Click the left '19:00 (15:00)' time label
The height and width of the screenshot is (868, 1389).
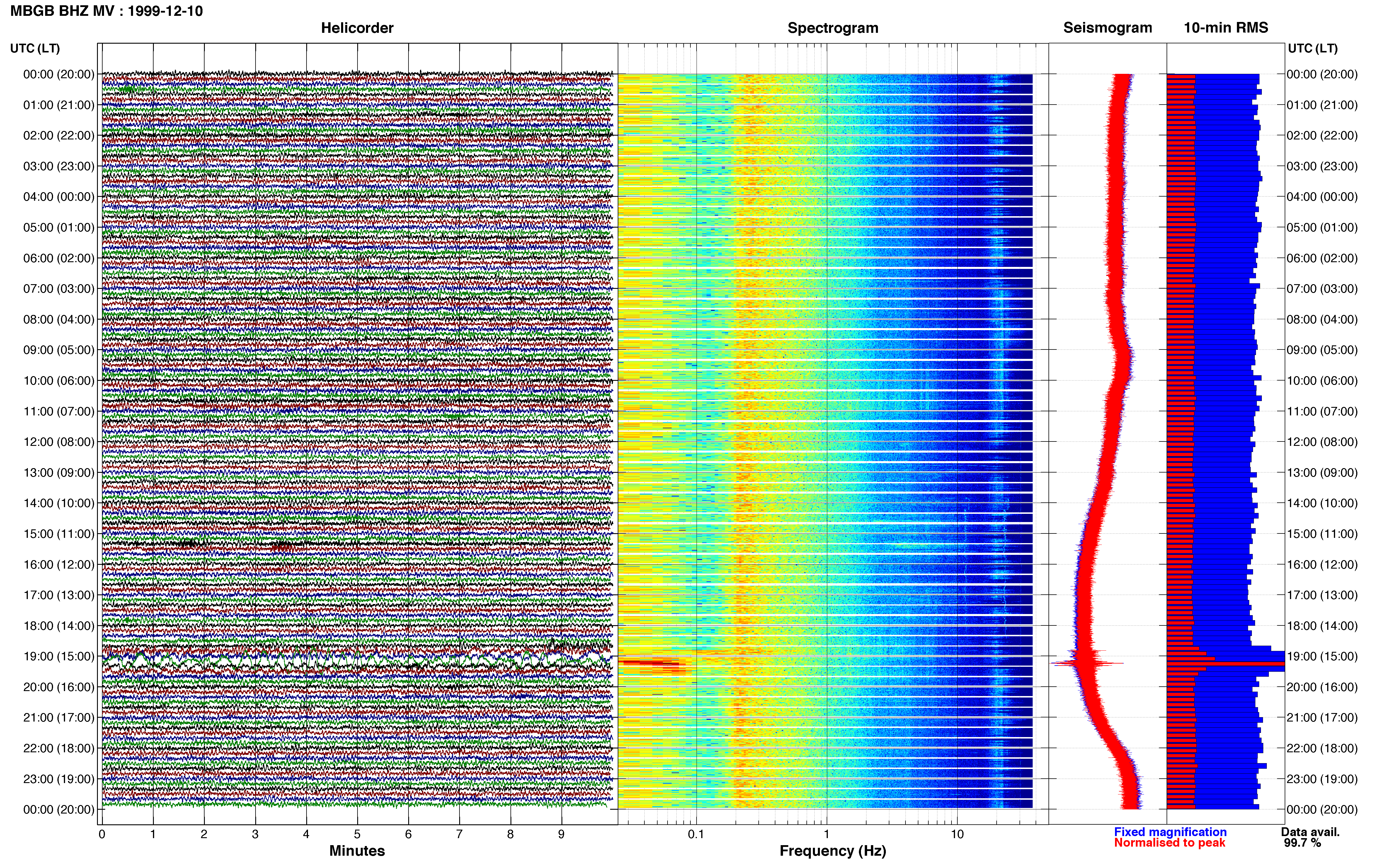[x=59, y=656]
